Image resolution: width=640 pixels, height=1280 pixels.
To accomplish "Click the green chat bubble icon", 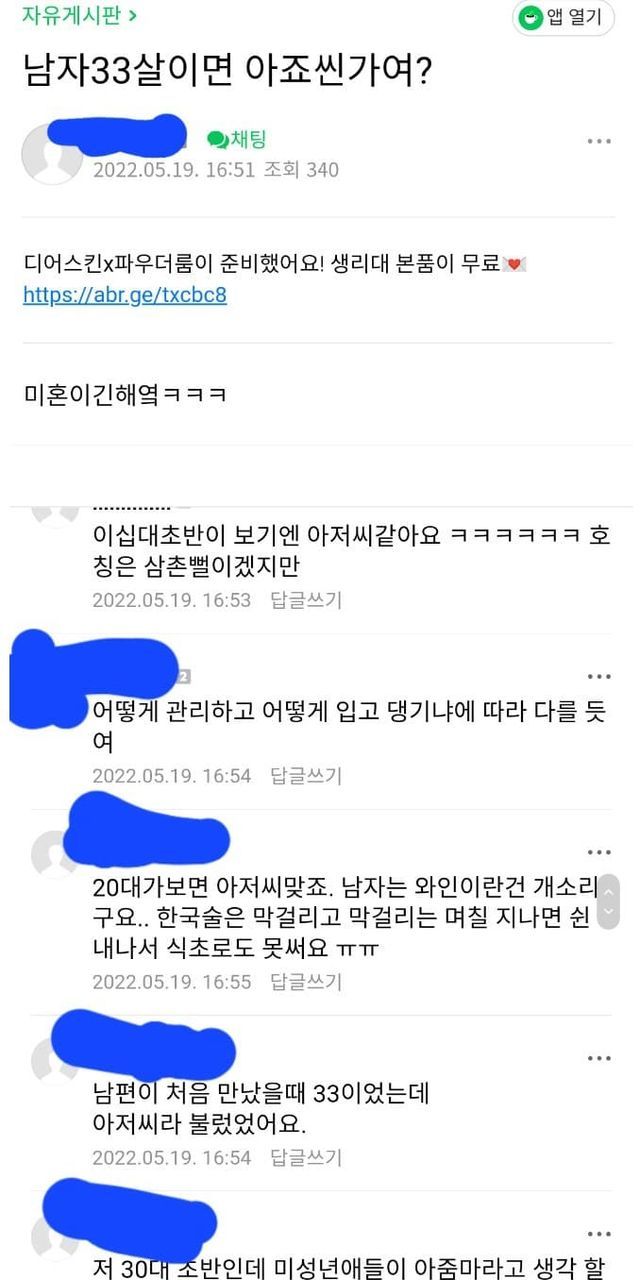I will pos(217,140).
